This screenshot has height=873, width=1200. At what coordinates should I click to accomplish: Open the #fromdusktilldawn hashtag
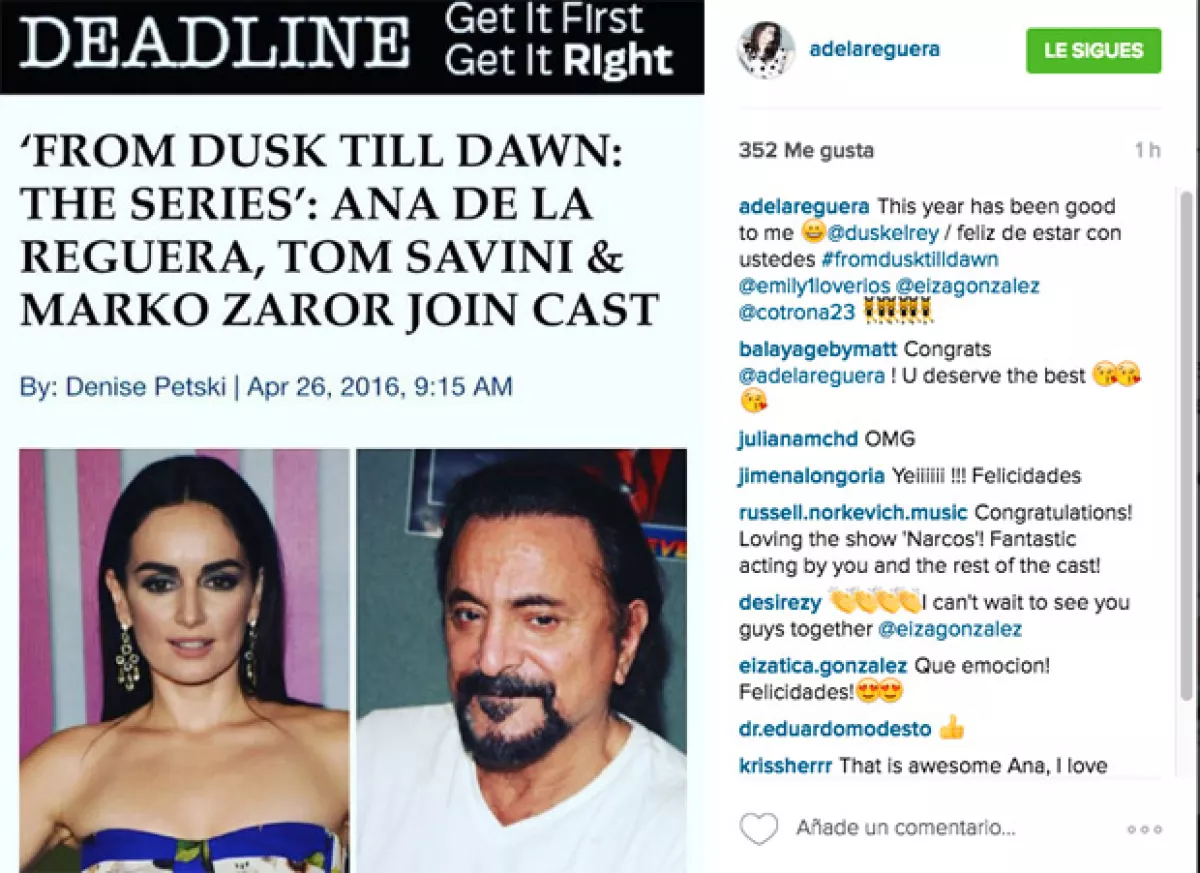click(x=916, y=259)
